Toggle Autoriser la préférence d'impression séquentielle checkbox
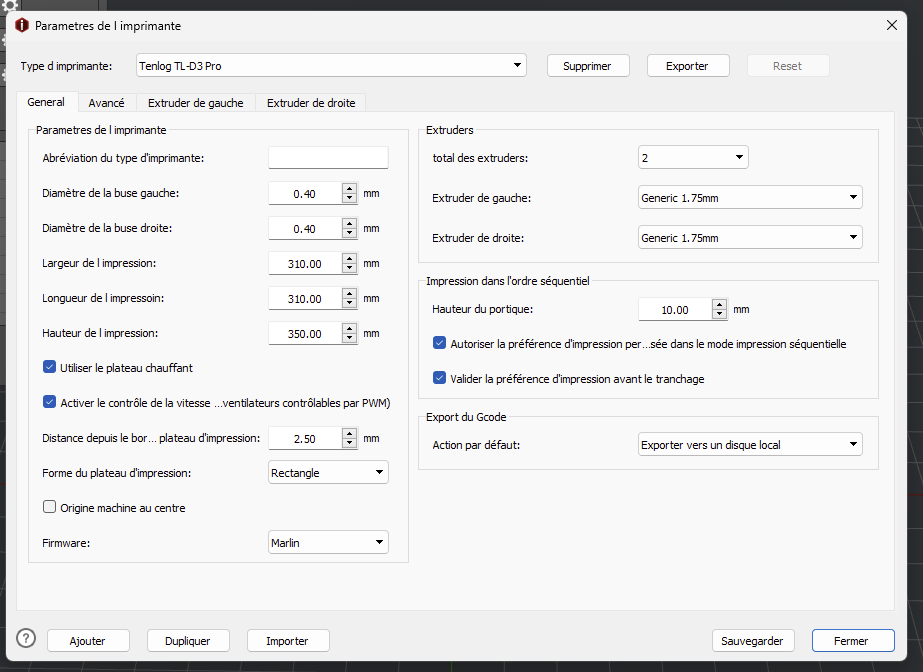This screenshot has height=672, width=923. coord(439,343)
